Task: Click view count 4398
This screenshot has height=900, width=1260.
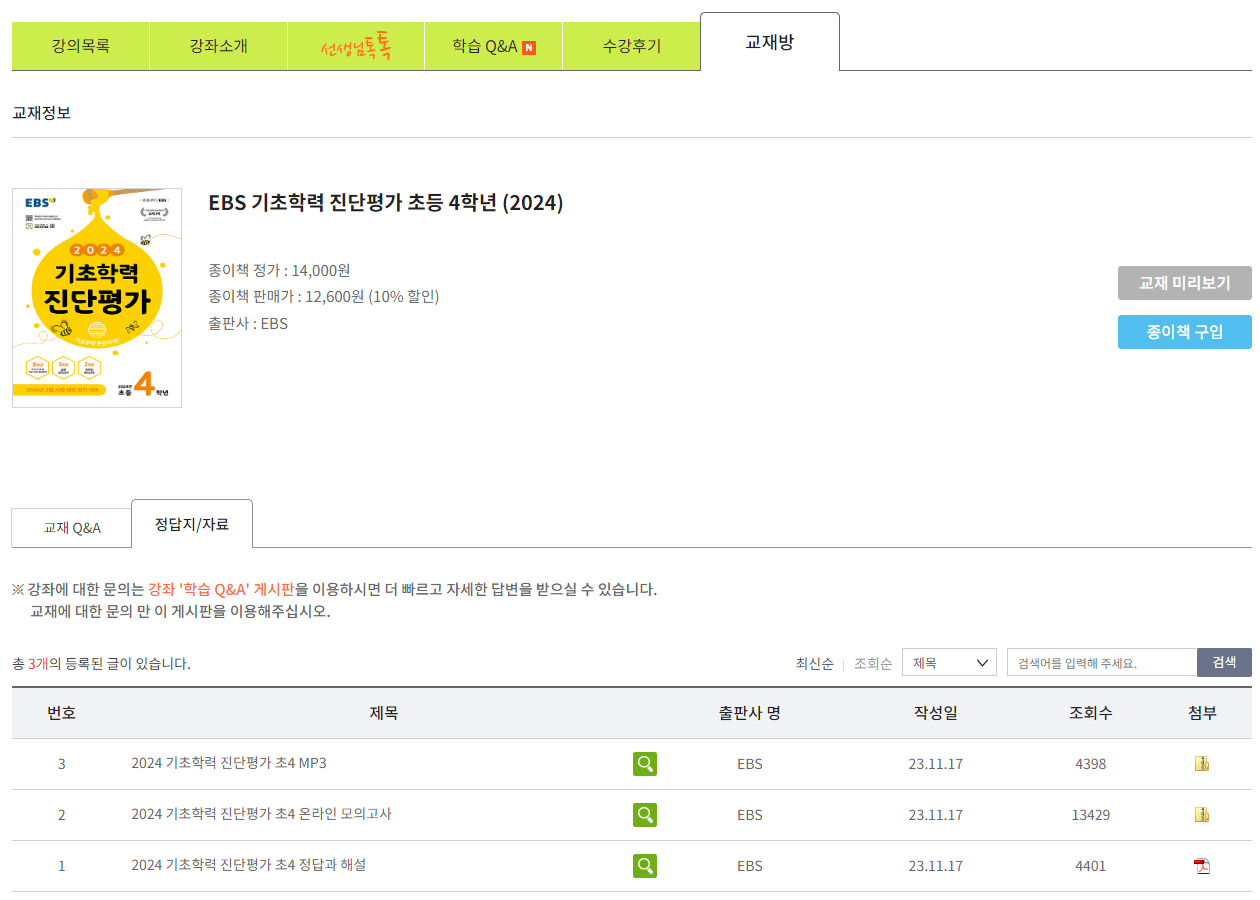Action: 1090,764
